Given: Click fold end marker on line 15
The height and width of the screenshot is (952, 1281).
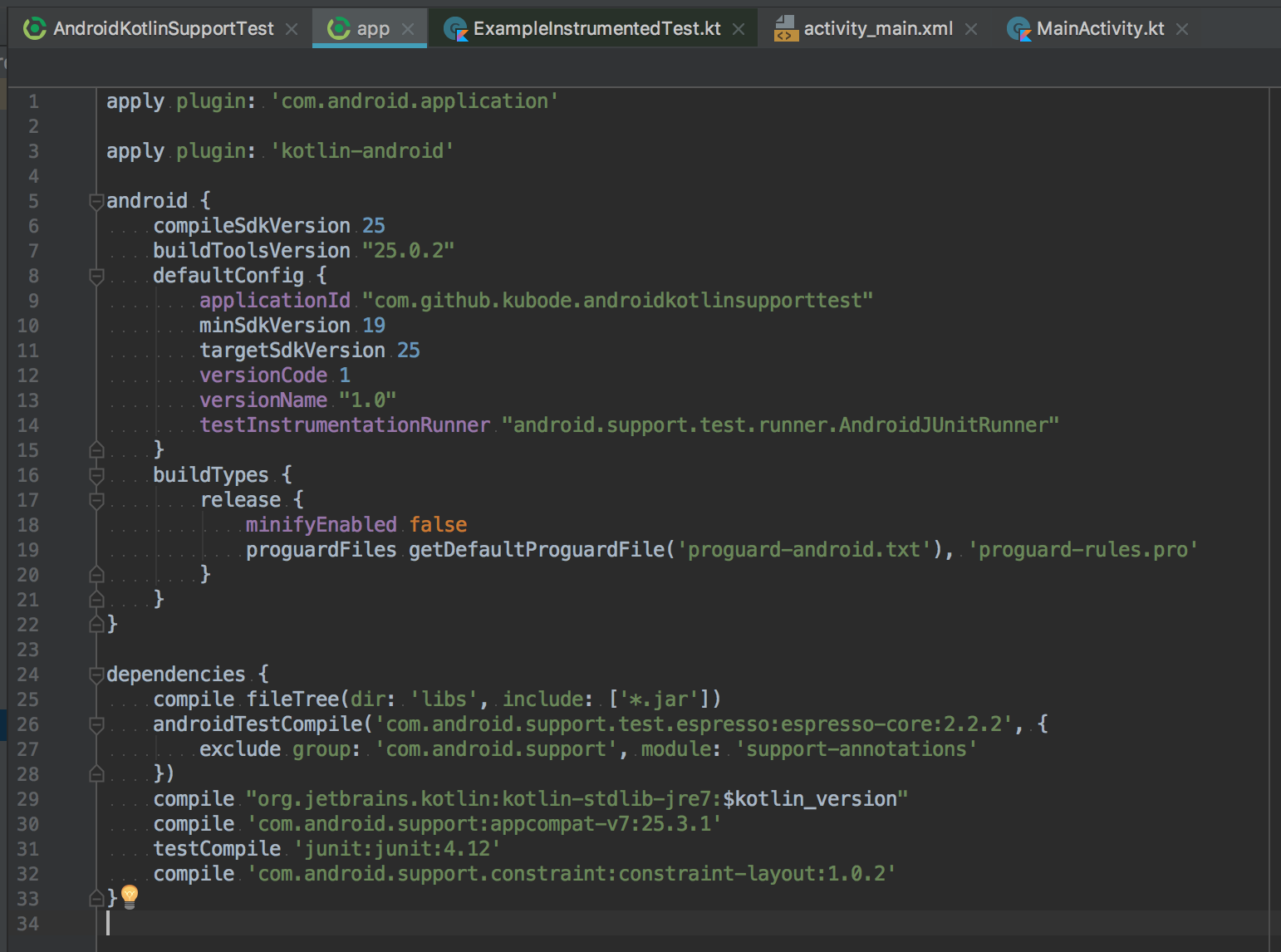Looking at the screenshot, I should 96,449.
